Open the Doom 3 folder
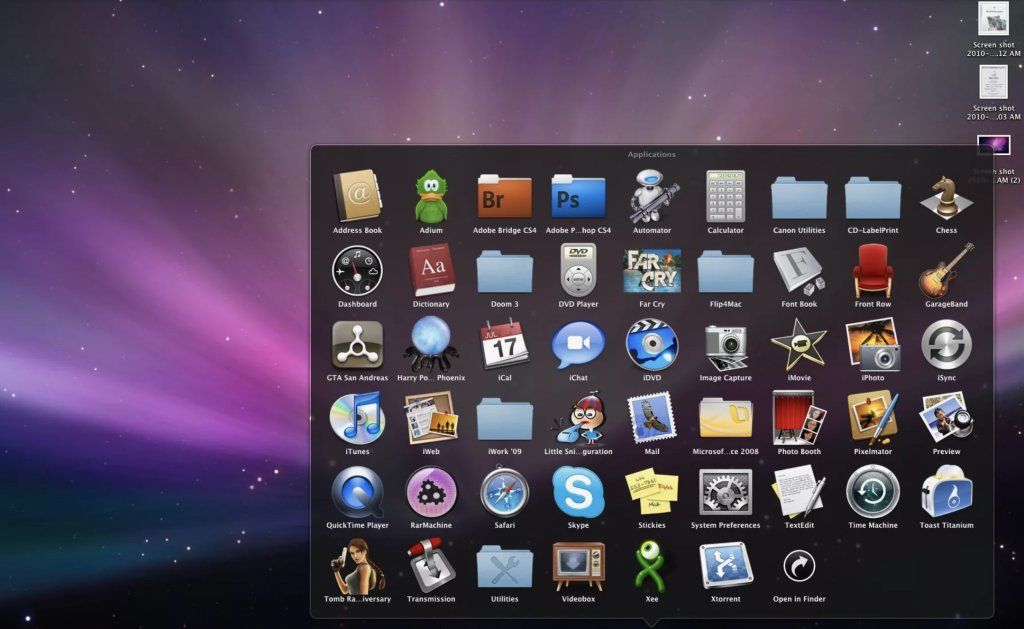Screen dimensions: 1024x629 coord(505,271)
